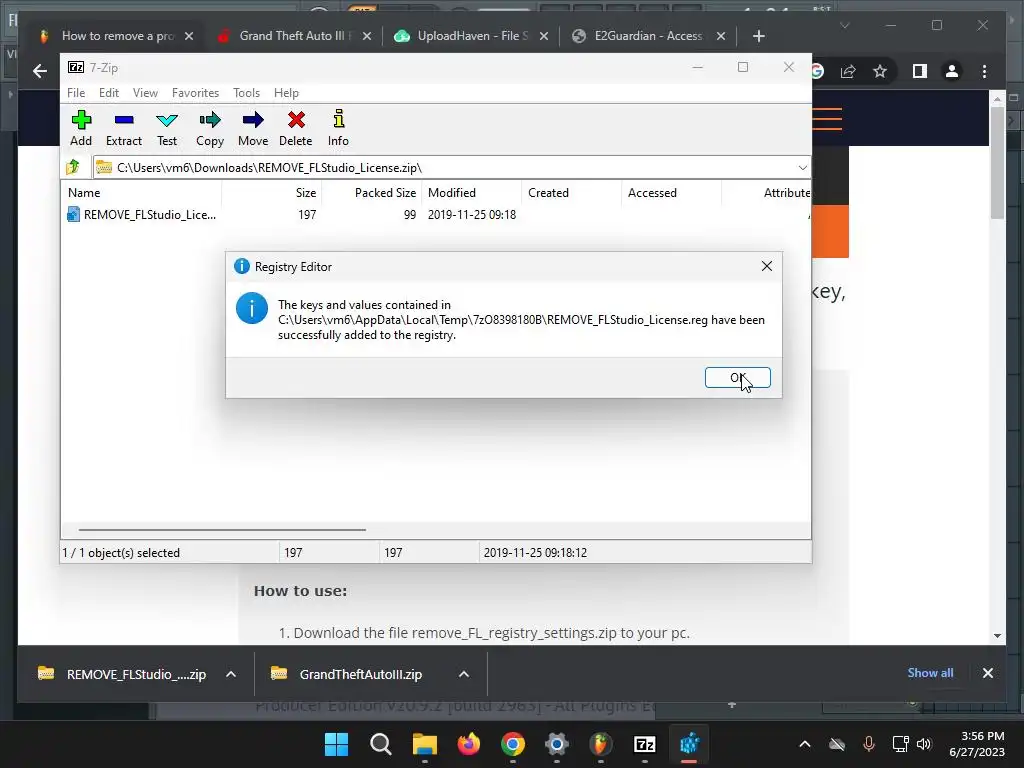Screen dimensions: 1024x768
Task: Open the File menu in 7-Zip
Action: (76, 93)
